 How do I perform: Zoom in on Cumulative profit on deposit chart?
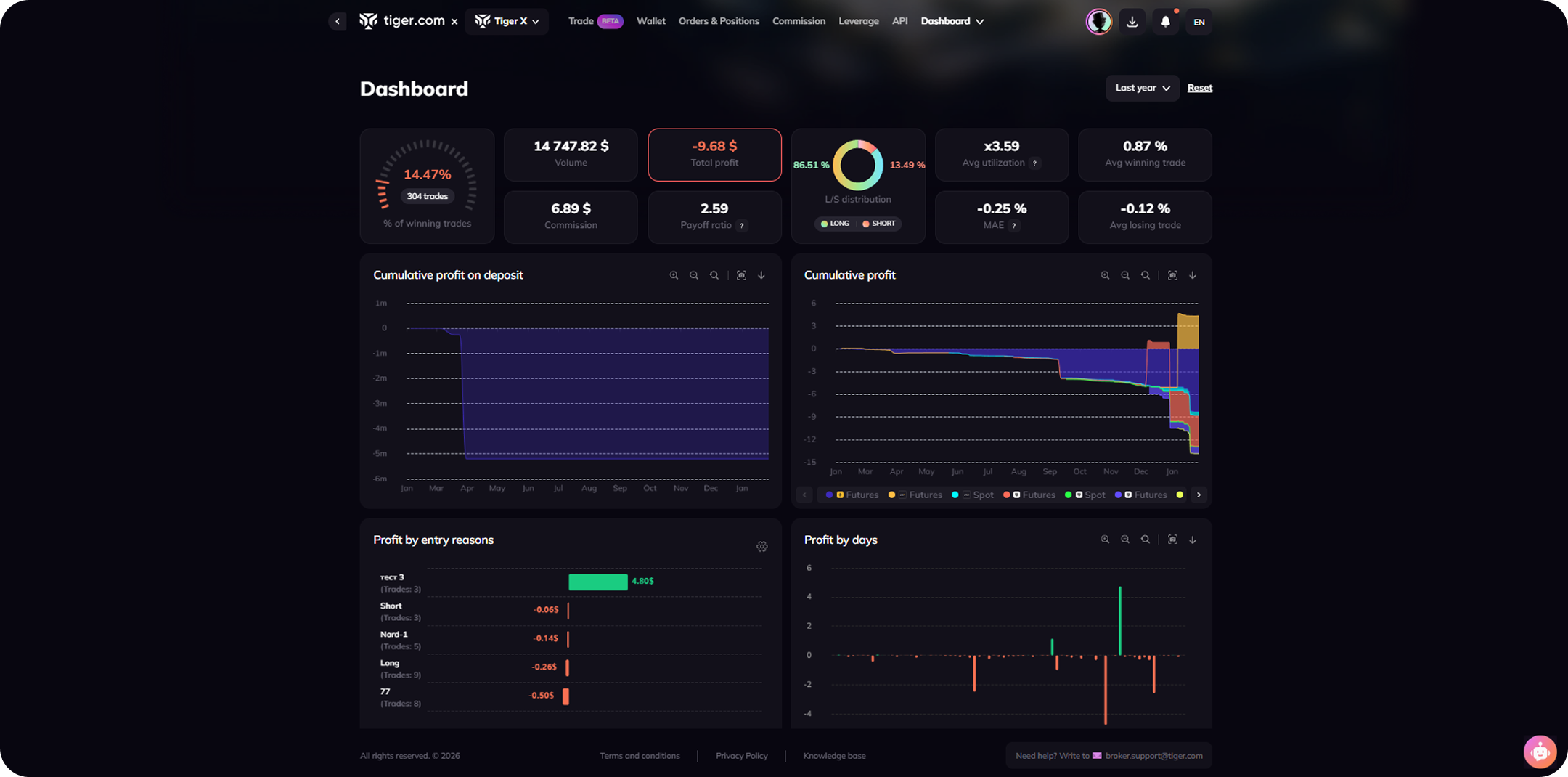click(x=674, y=275)
